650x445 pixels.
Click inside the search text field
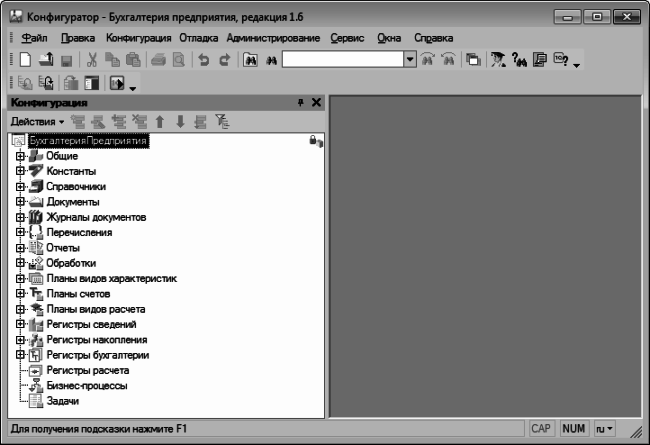tap(343, 60)
